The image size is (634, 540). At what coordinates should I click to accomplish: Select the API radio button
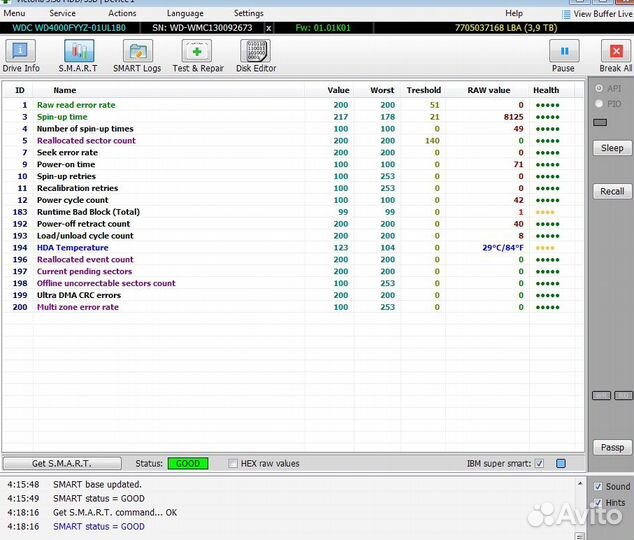click(599, 89)
